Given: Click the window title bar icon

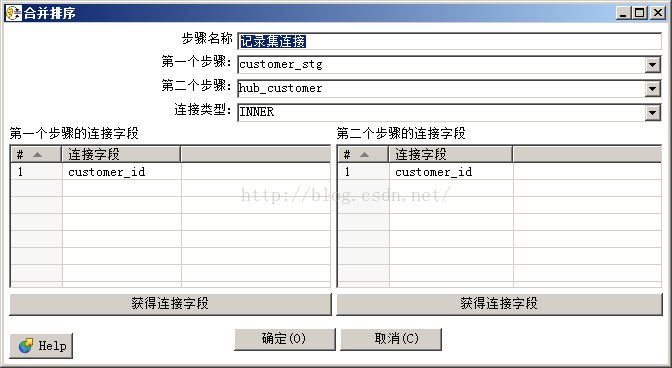Looking at the screenshot, I should pos(13,13).
